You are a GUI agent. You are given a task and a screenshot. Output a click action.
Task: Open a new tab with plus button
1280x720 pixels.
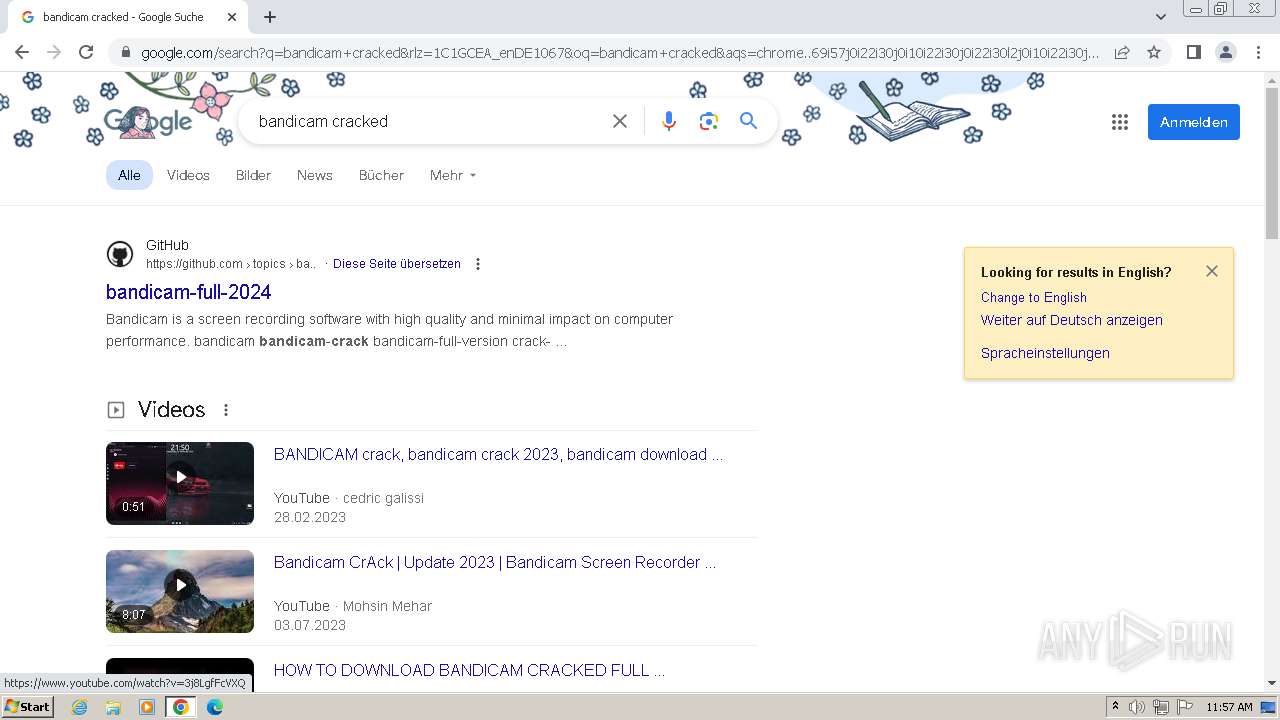(270, 17)
